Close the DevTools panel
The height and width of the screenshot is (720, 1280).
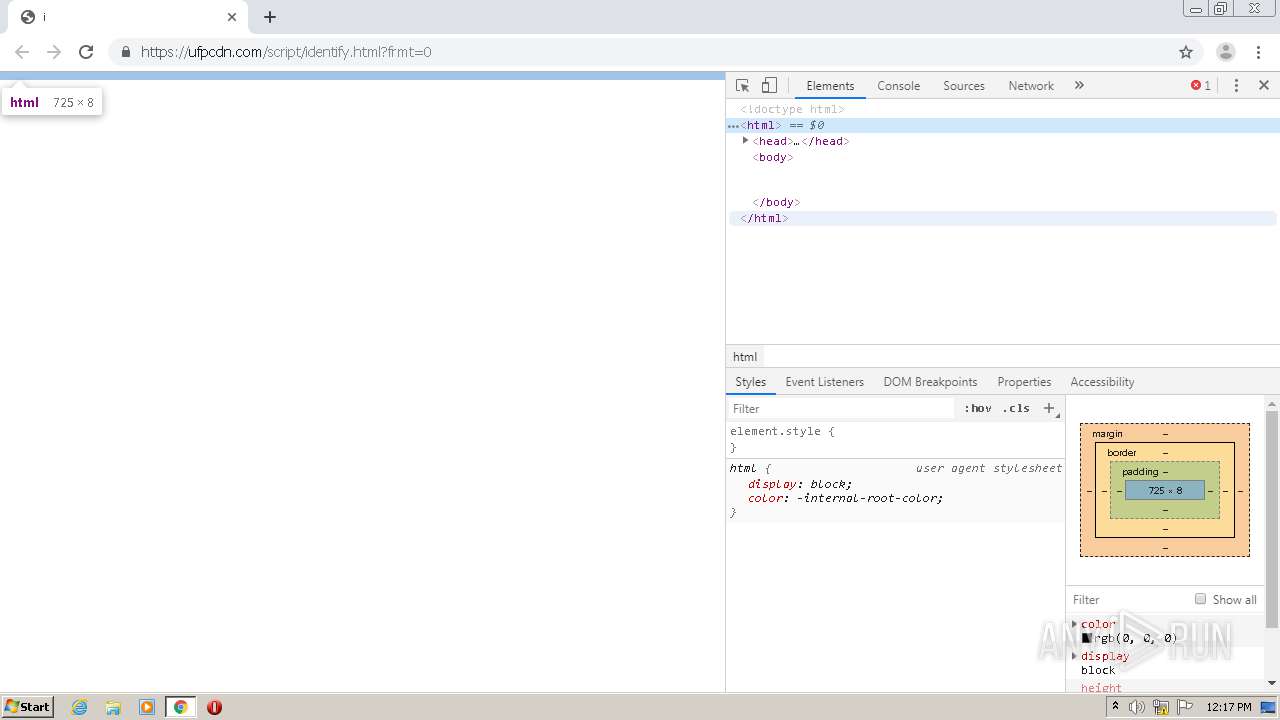(1264, 86)
